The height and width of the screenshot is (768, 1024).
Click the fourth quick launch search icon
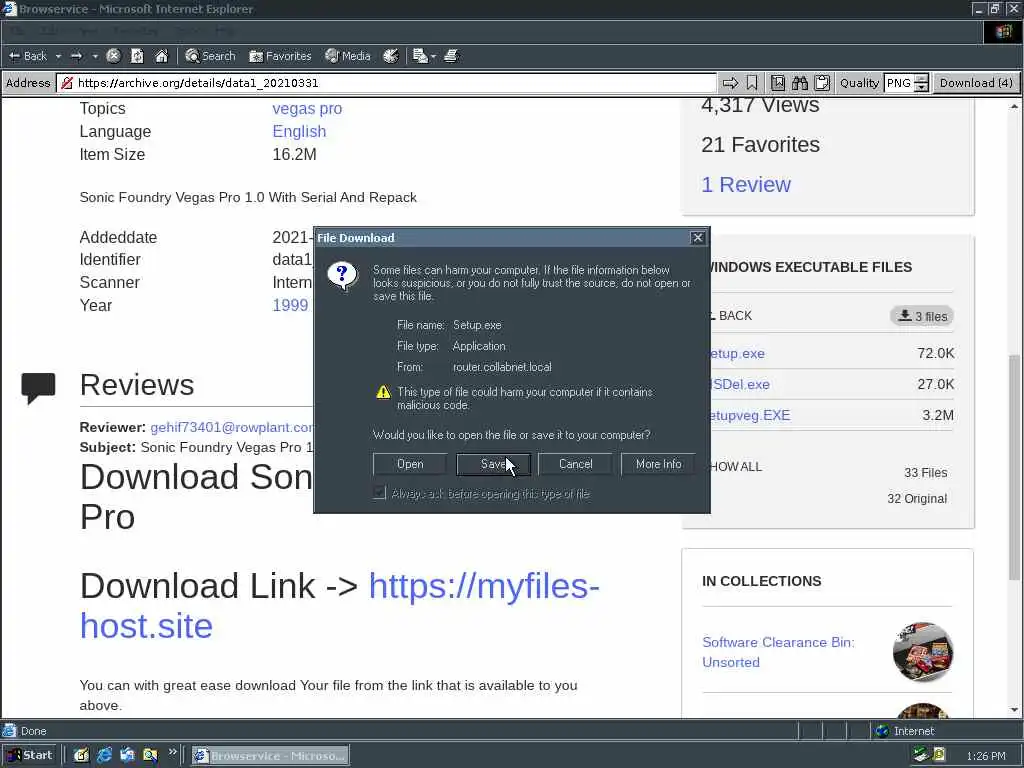coord(150,756)
